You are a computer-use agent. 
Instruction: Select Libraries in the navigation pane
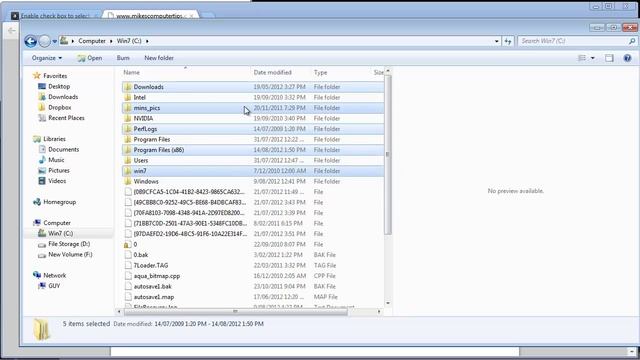[54, 139]
